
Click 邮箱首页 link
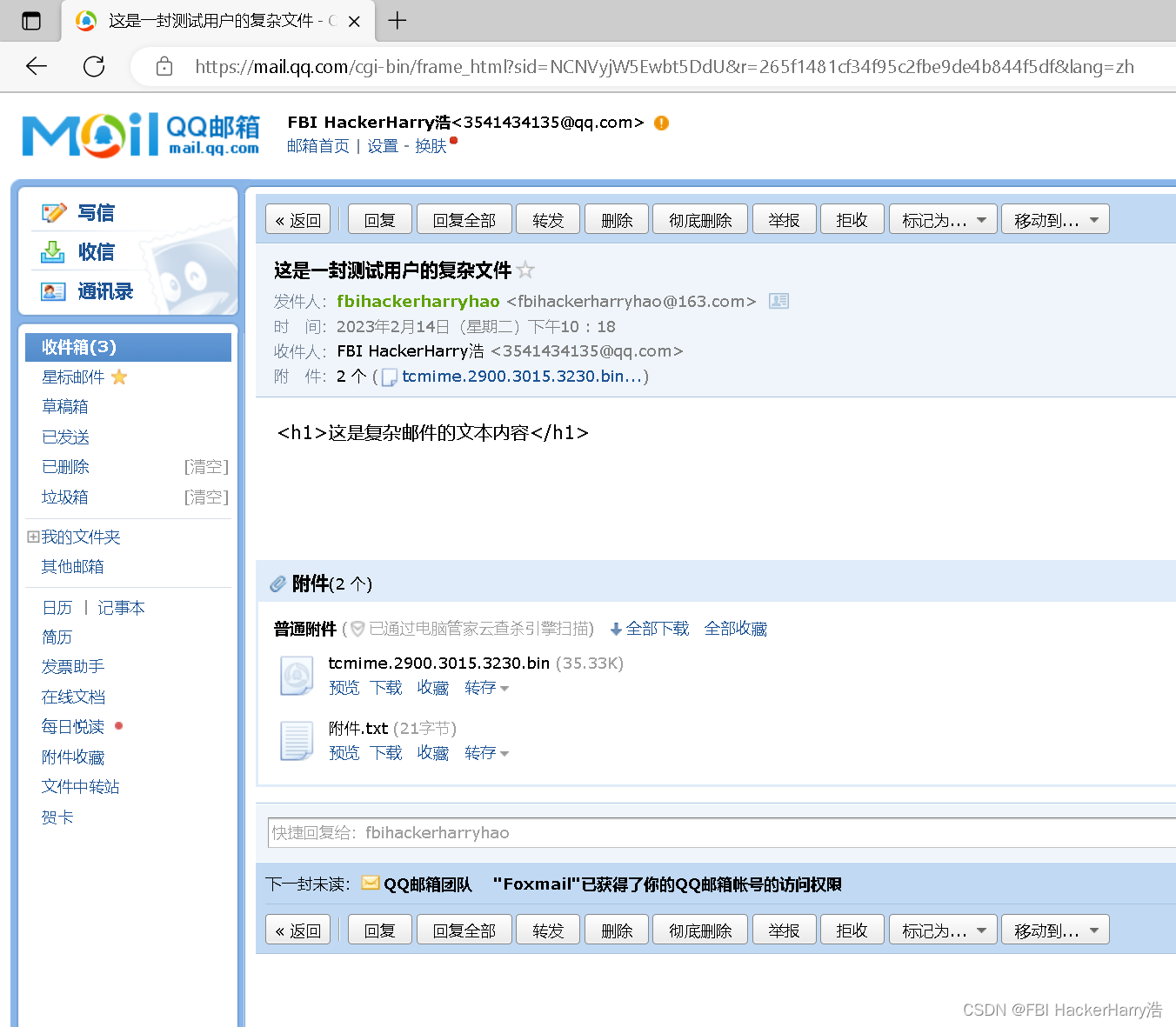318,145
